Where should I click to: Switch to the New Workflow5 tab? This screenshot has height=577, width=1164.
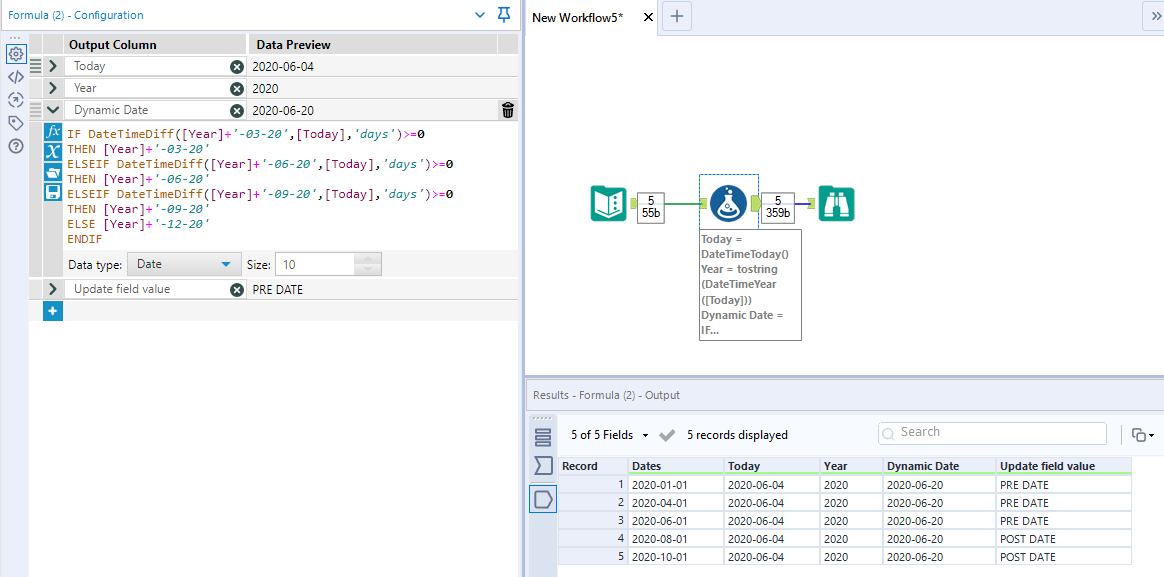coord(578,17)
